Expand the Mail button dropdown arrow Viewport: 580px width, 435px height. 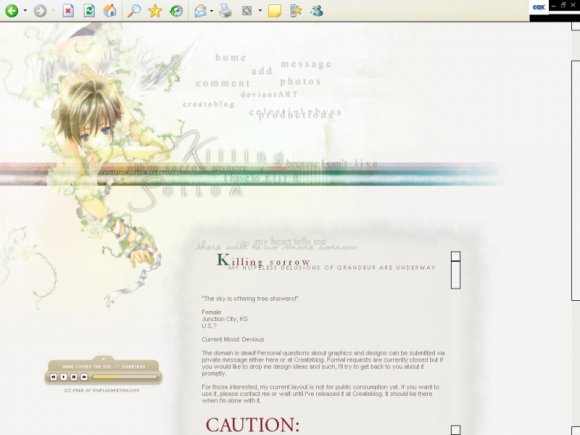click(x=212, y=11)
